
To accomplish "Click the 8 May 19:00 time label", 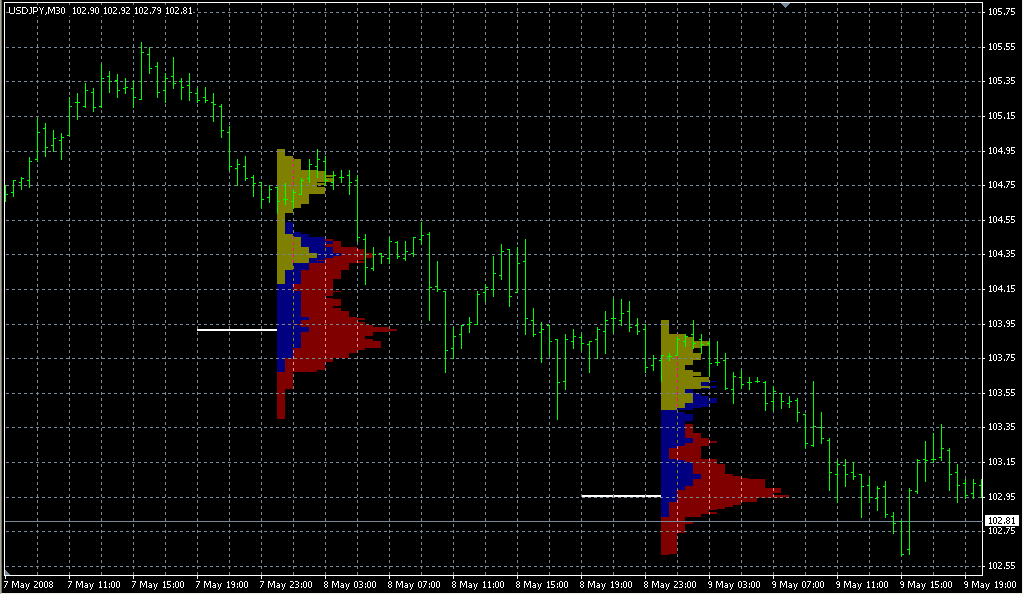I will point(606,584).
